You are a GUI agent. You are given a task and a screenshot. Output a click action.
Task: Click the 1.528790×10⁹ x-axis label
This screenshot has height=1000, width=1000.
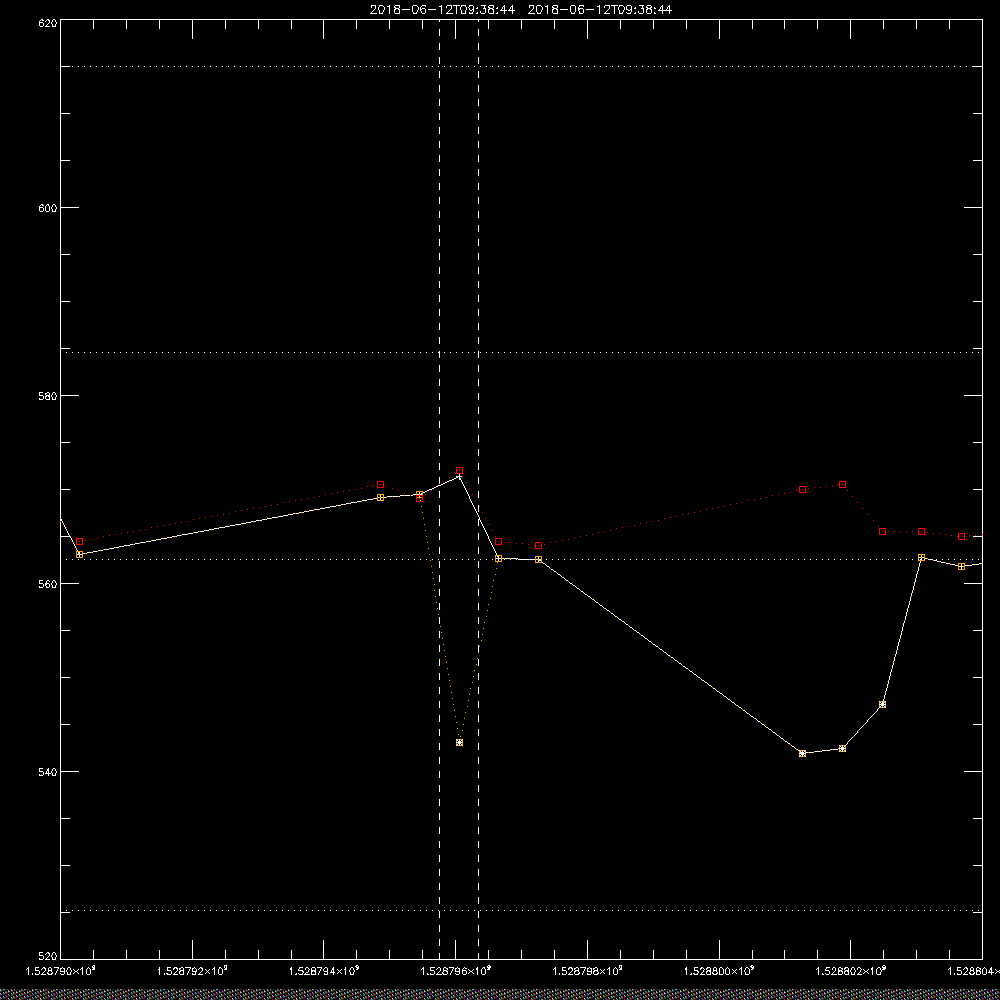[x=60, y=971]
